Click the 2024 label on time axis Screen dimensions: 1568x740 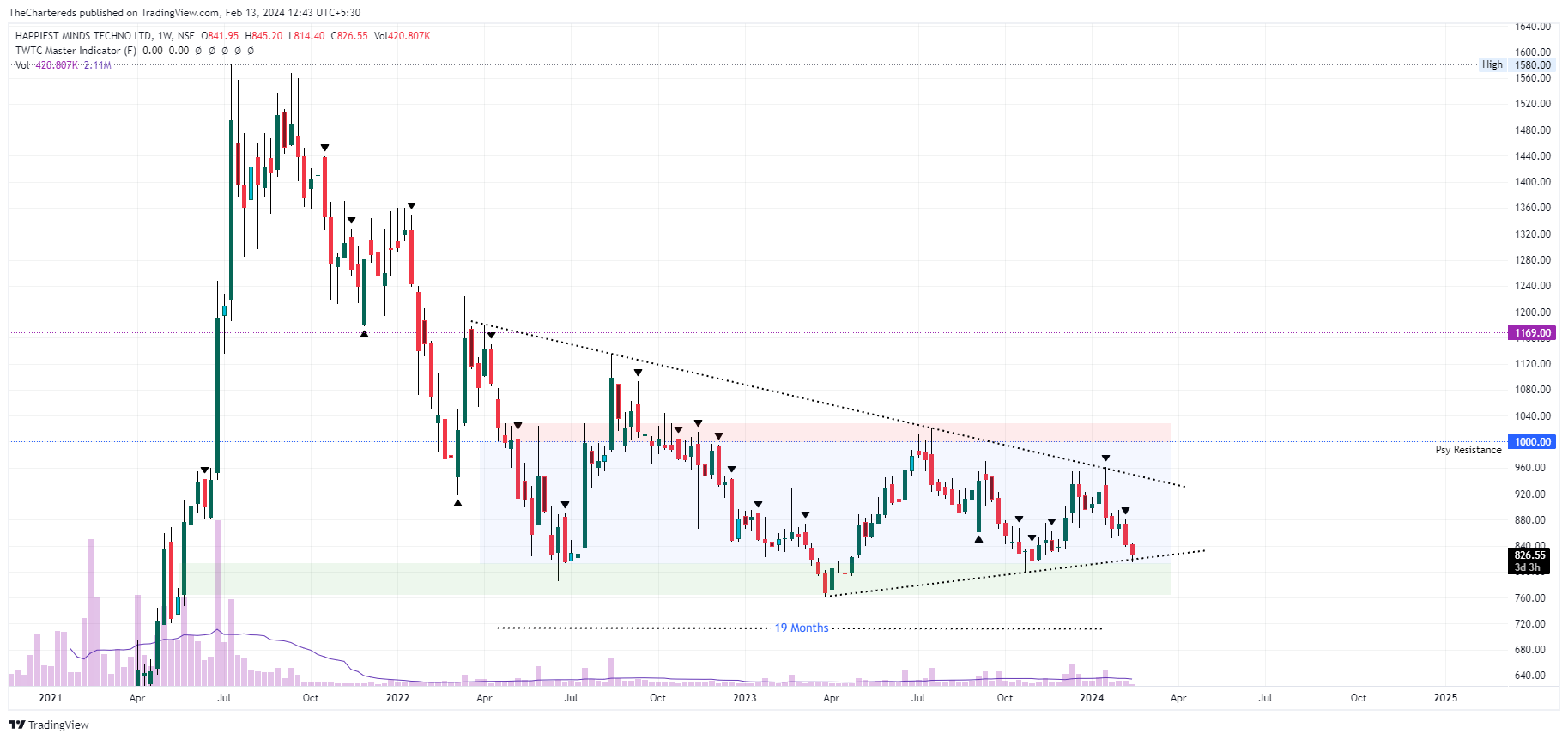[x=1092, y=698]
